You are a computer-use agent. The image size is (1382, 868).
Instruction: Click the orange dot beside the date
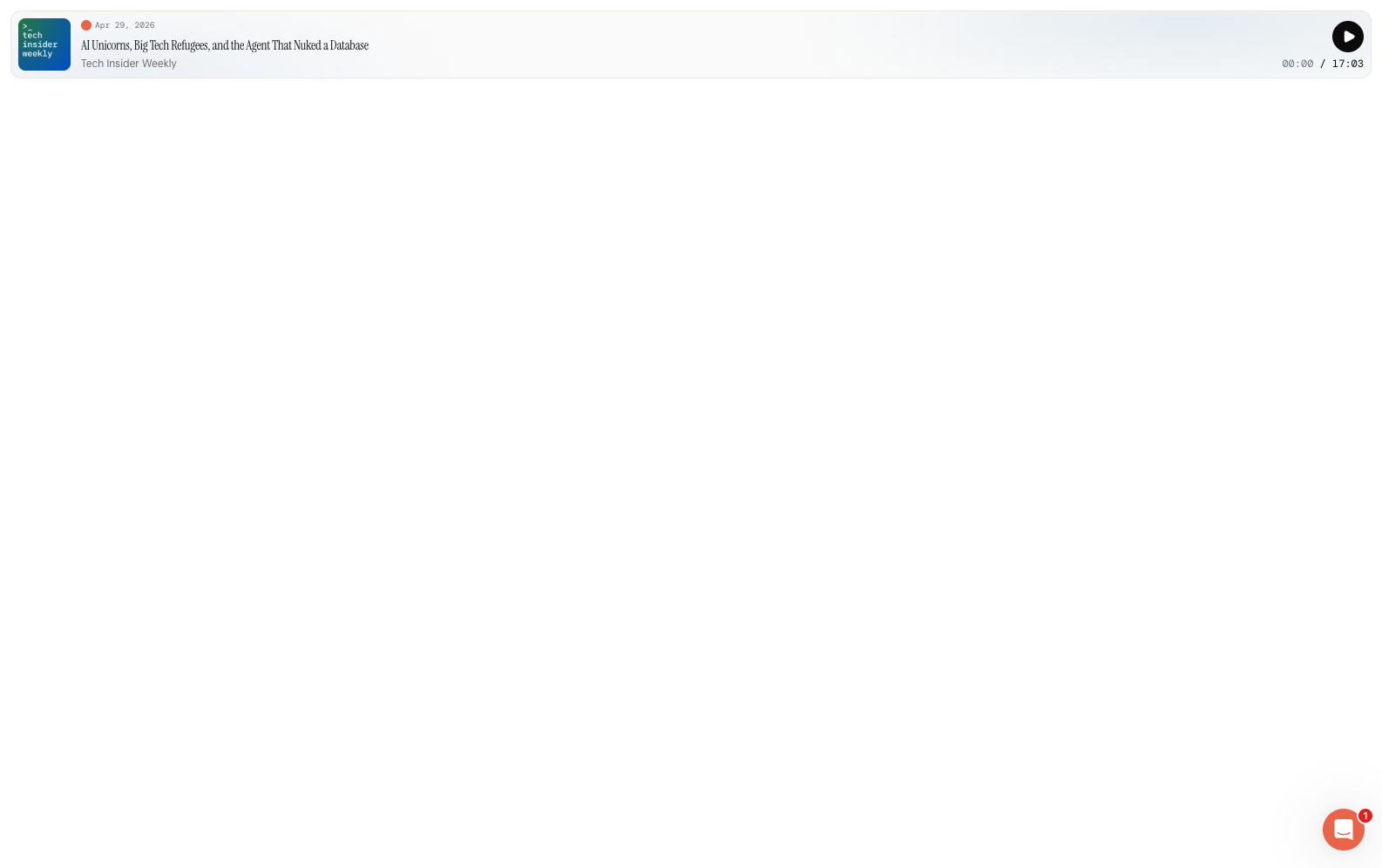pos(86,25)
